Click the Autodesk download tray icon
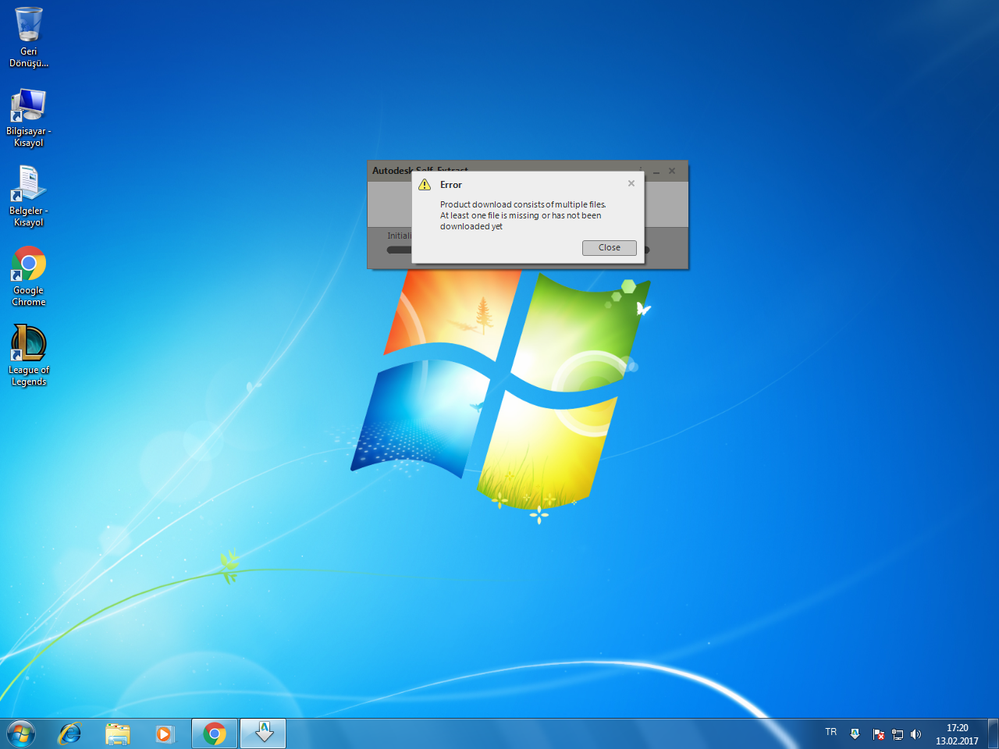Image resolution: width=999 pixels, height=749 pixels. tap(855, 734)
